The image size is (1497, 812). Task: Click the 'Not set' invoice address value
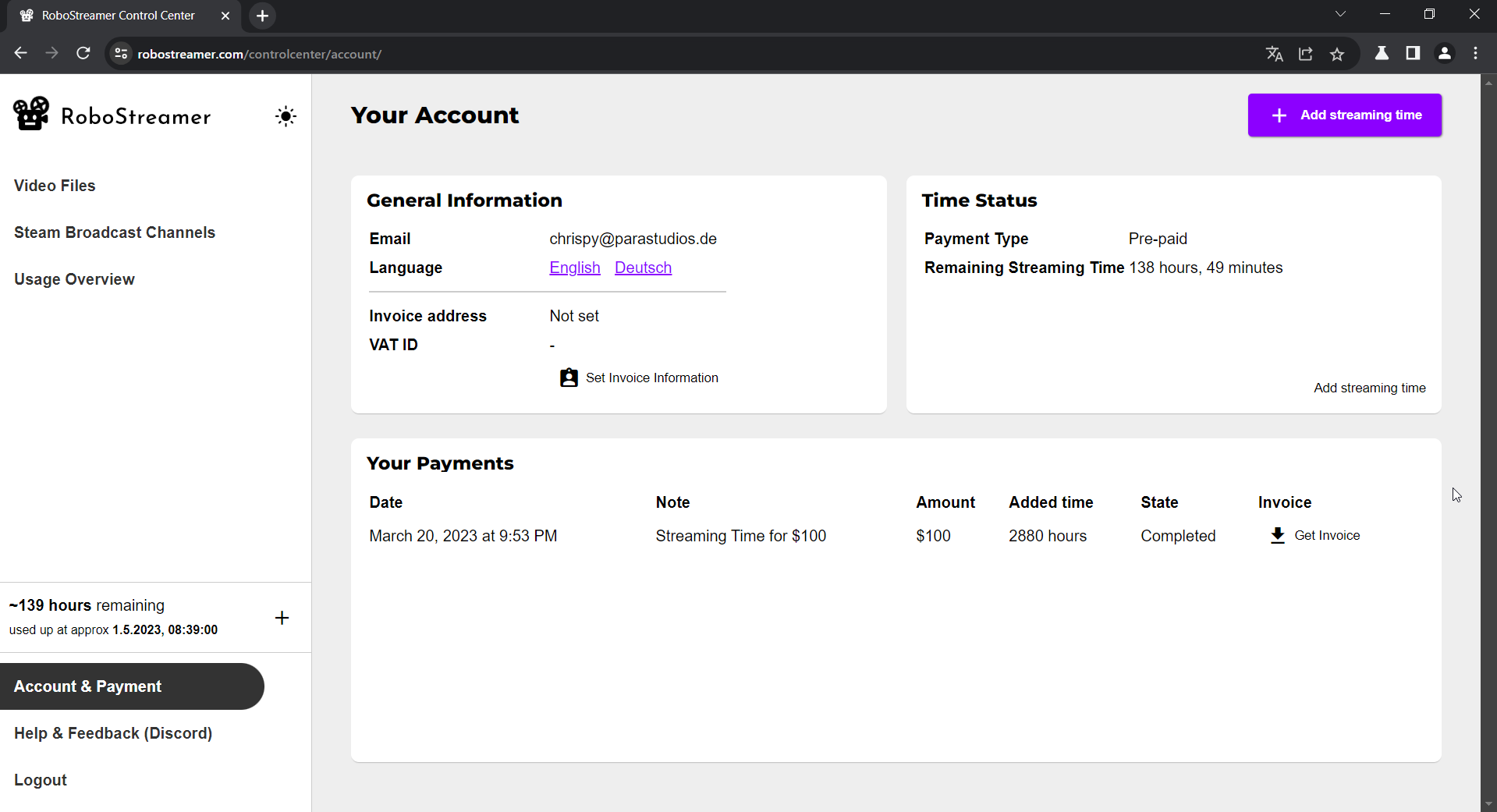574,316
